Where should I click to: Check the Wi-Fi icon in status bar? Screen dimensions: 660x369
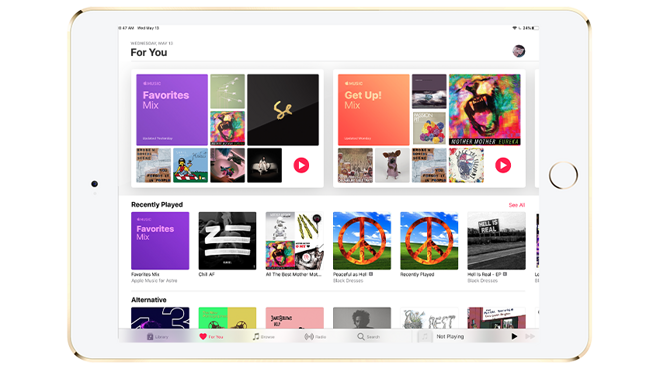point(514,28)
